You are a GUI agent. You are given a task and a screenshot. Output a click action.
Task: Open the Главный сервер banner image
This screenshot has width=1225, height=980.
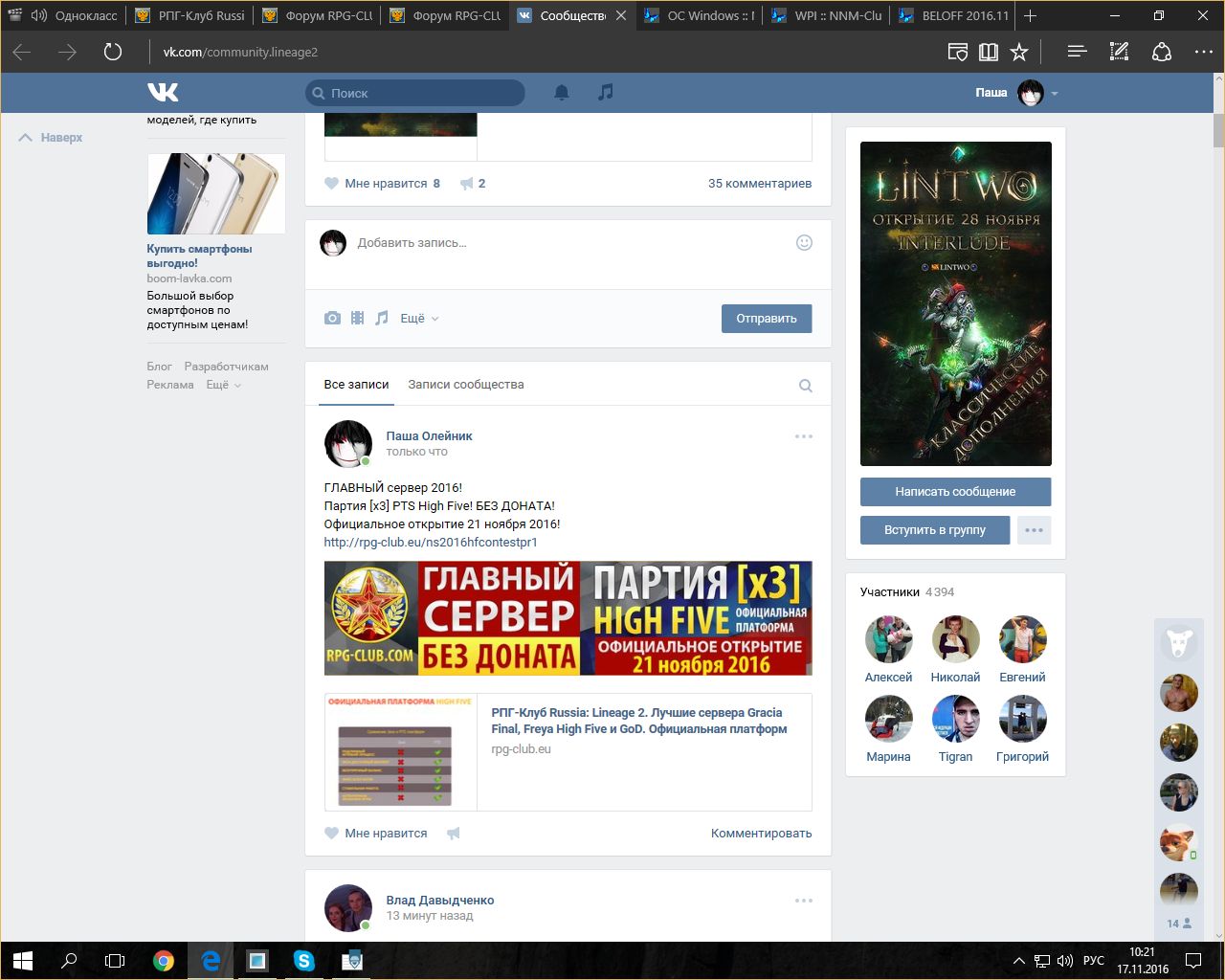pos(568,618)
